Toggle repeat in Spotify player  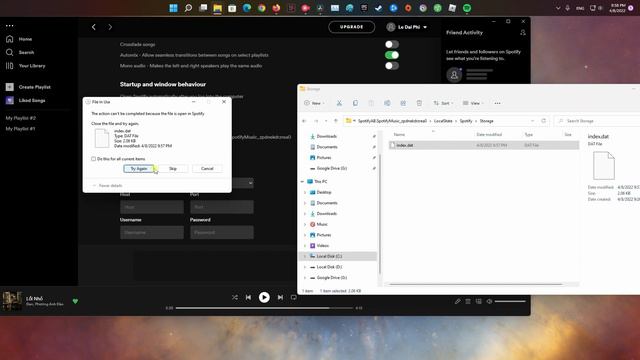[x=293, y=298]
